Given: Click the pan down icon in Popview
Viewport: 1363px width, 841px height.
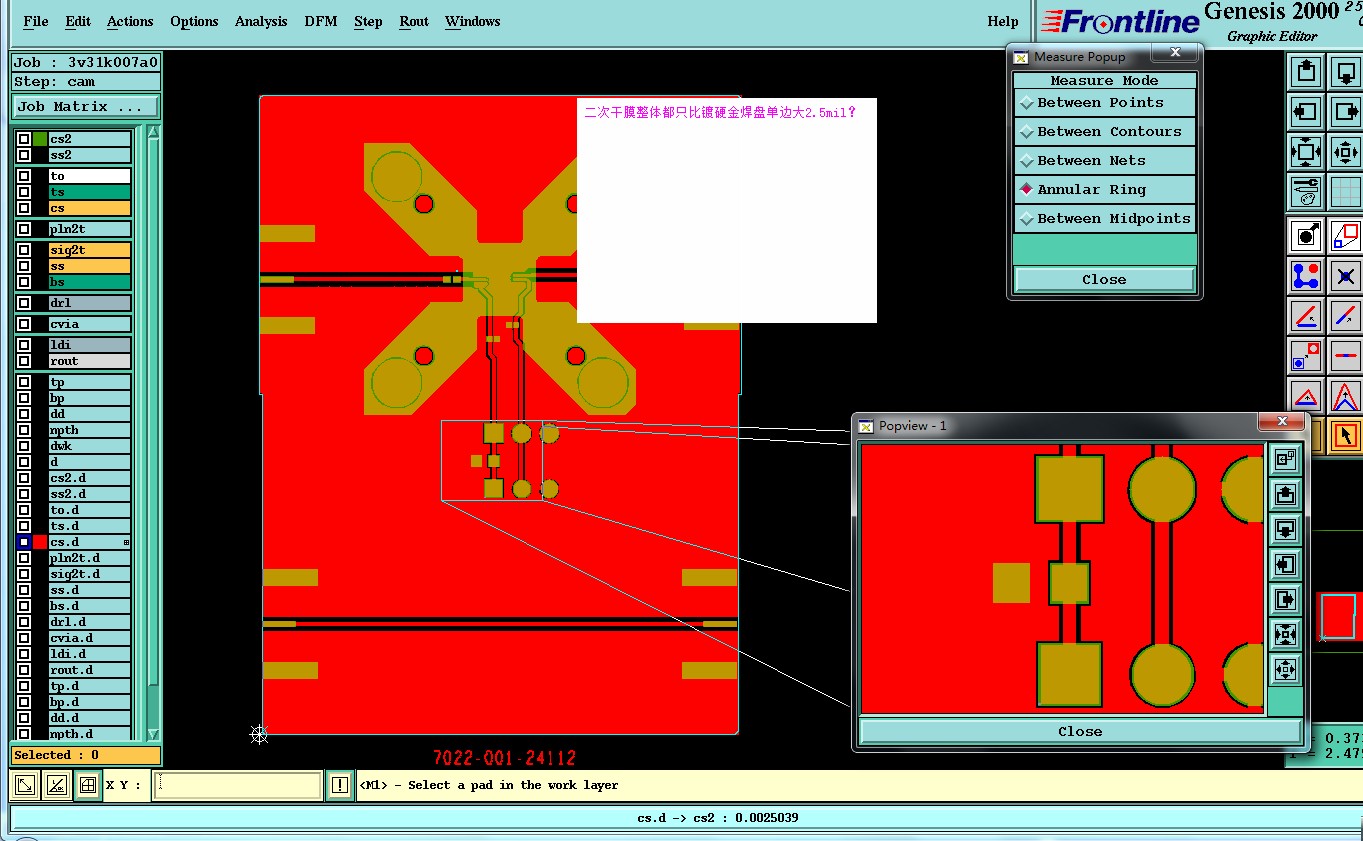Looking at the screenshot, I should (x=1285, y=529).
